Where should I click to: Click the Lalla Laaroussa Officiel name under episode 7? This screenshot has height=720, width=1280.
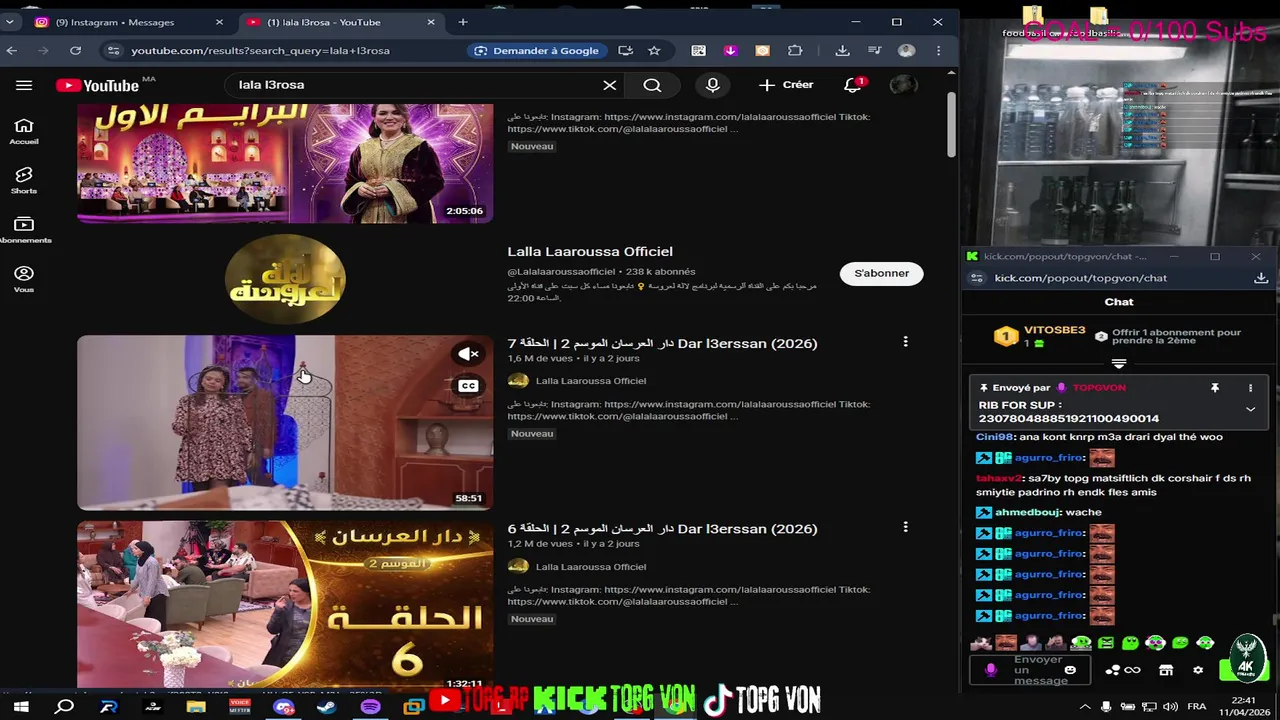click(590, 380)
